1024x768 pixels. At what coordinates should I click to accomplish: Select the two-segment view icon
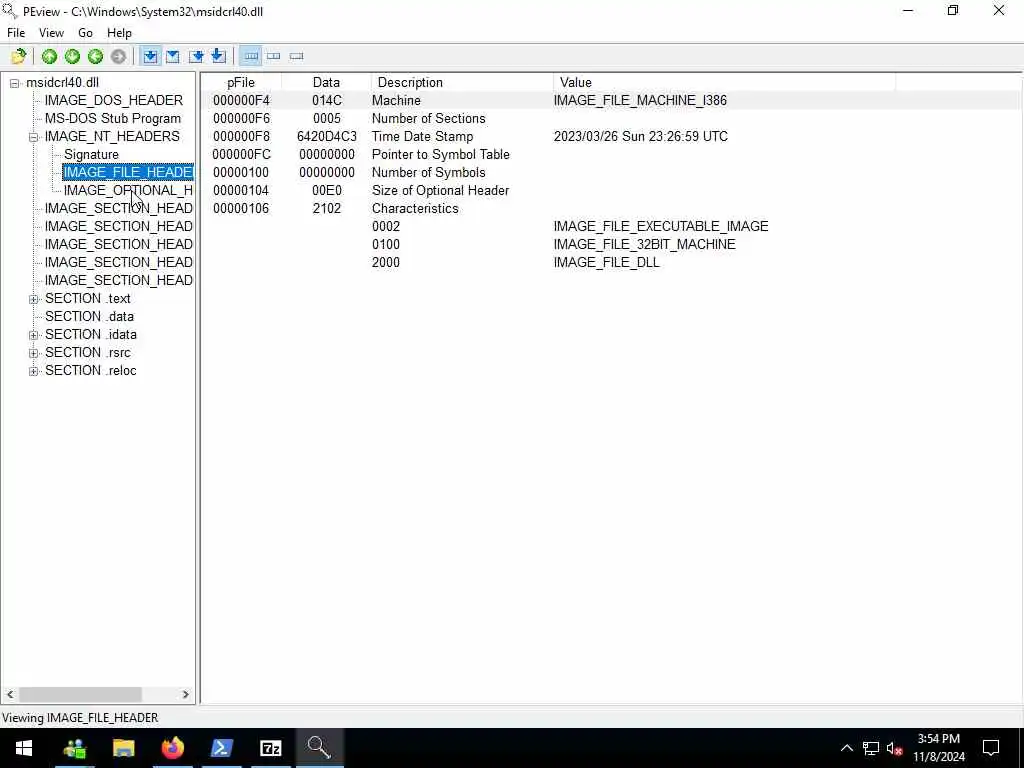click(274, 56)
